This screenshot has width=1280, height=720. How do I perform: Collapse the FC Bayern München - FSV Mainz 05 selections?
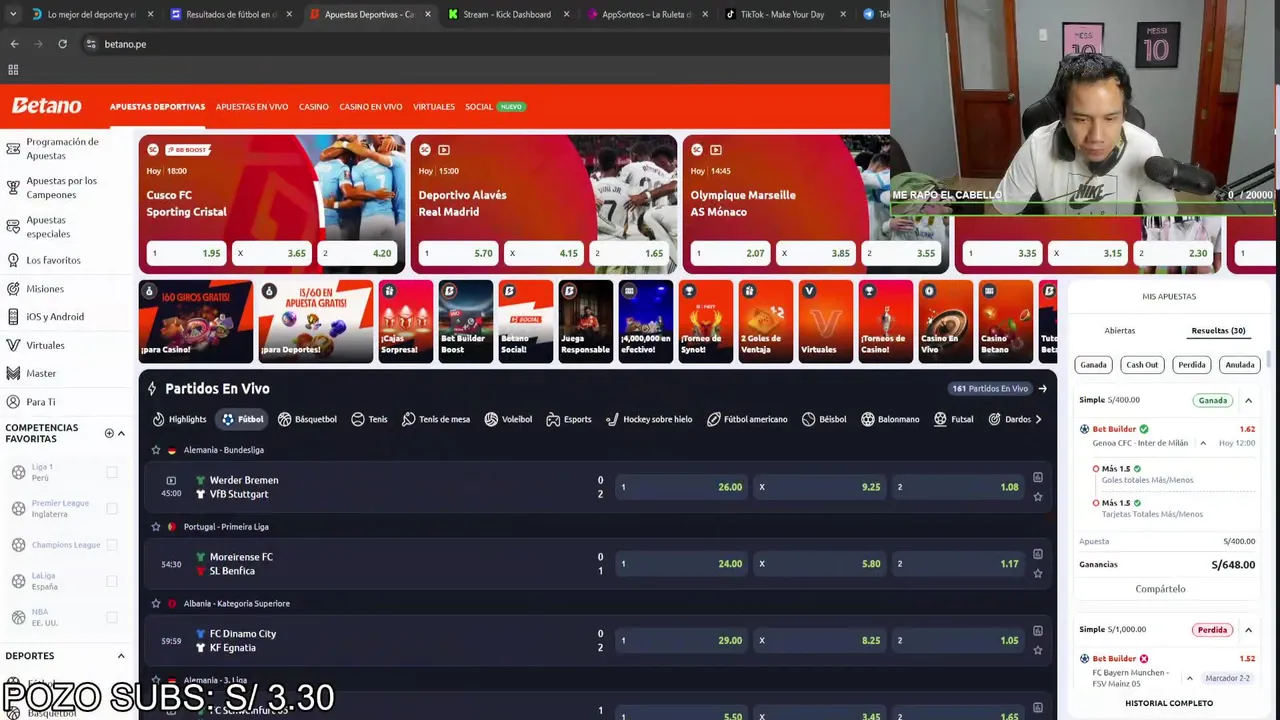(x=1189, y=678)
